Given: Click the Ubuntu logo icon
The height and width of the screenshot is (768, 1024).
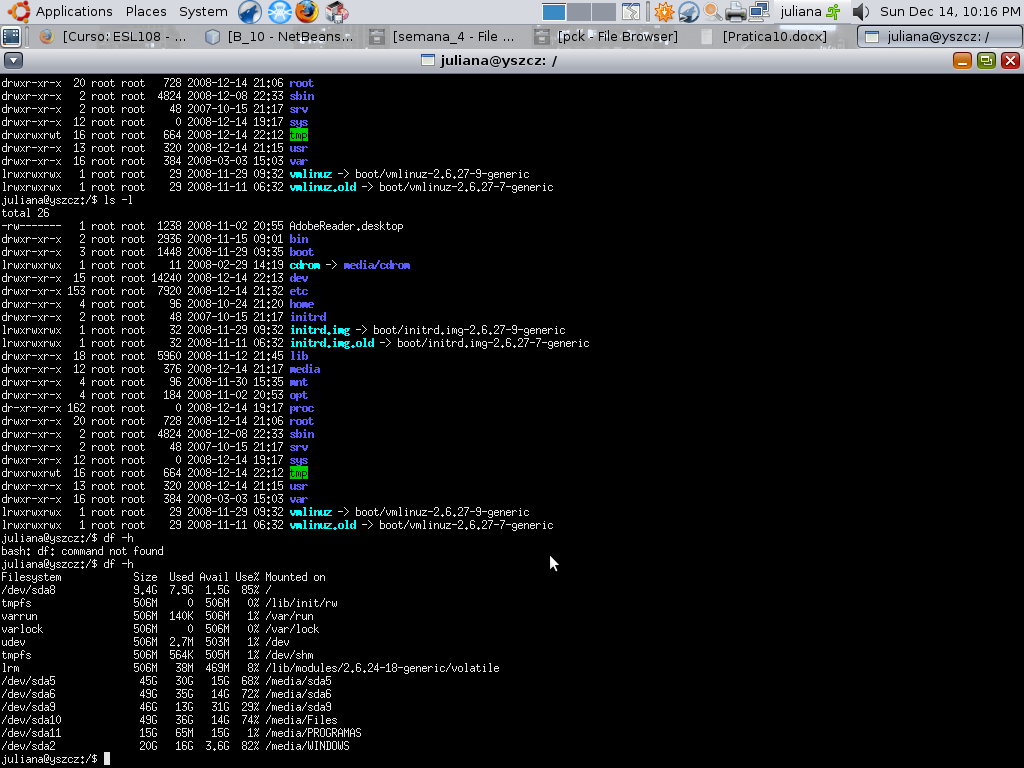Looking at the screenshot, I should pyautogui.click(x=20, y=11).
